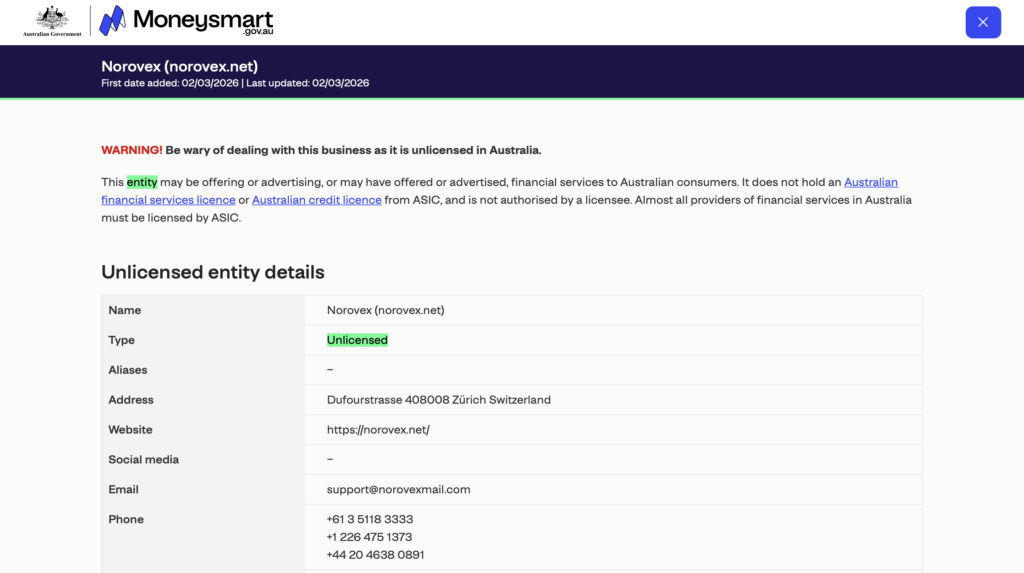Open Australian credit licence link

[x=317, y=200]
